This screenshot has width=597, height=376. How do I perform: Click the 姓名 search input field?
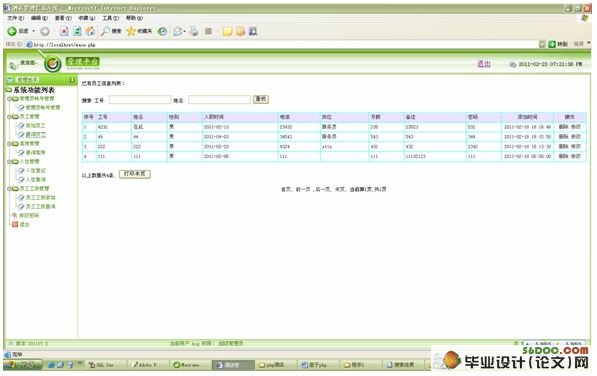219,100
